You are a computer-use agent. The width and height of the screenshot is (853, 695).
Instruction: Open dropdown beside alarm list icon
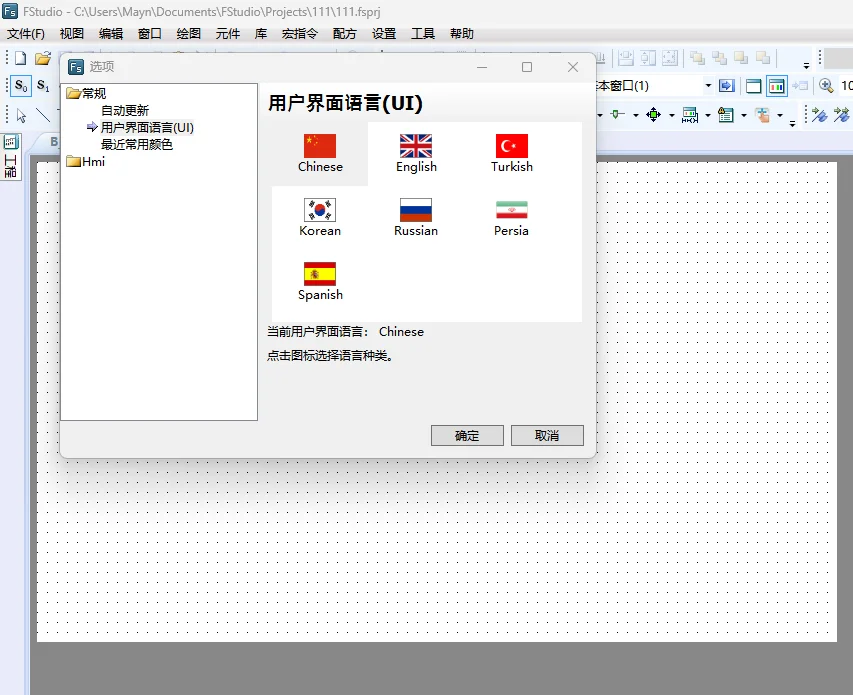coord(744,115)
